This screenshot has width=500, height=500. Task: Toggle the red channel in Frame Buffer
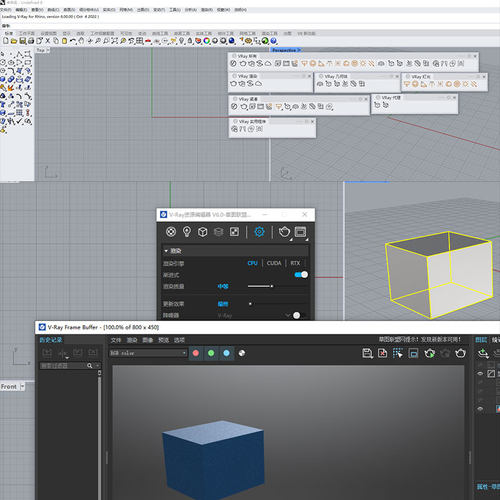pyautogui.click(x=196, y=353)
